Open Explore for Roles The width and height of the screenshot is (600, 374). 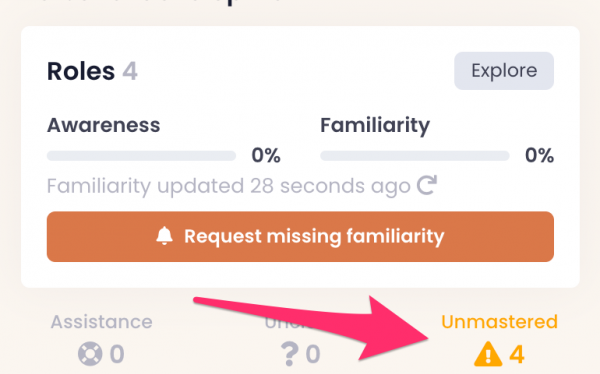point(504,71)
